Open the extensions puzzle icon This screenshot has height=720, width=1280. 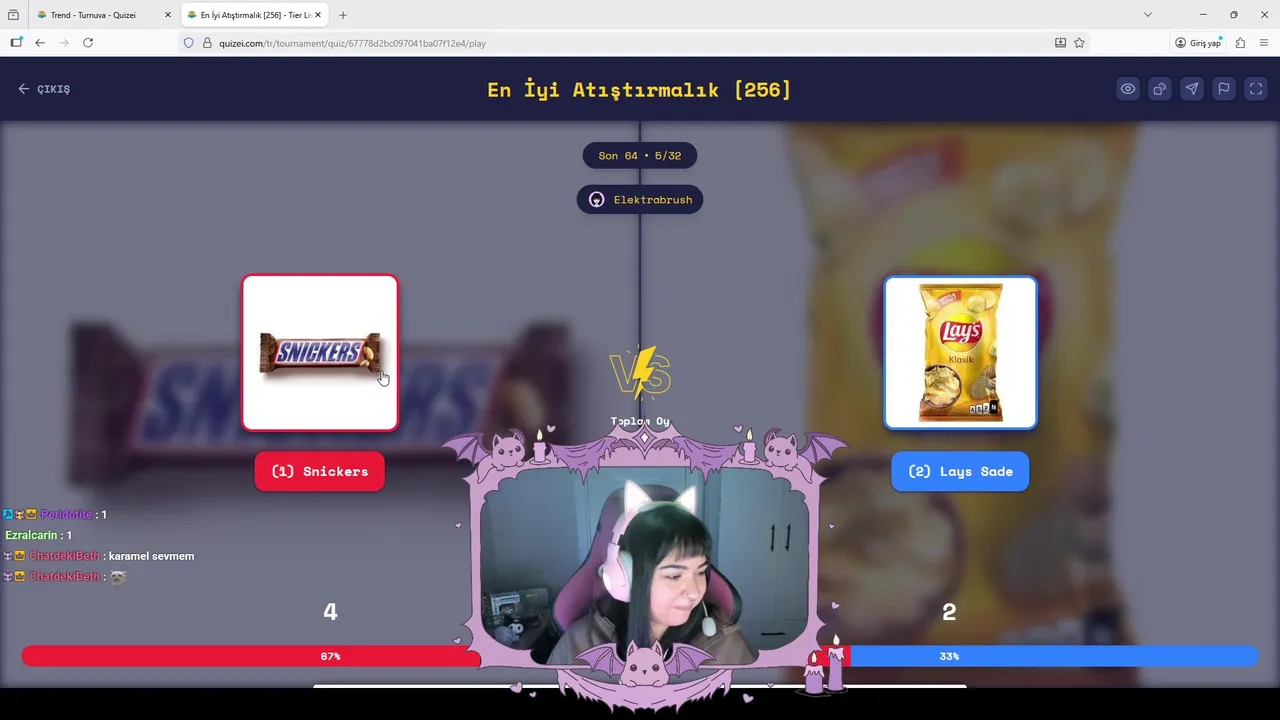point(1240,43)
